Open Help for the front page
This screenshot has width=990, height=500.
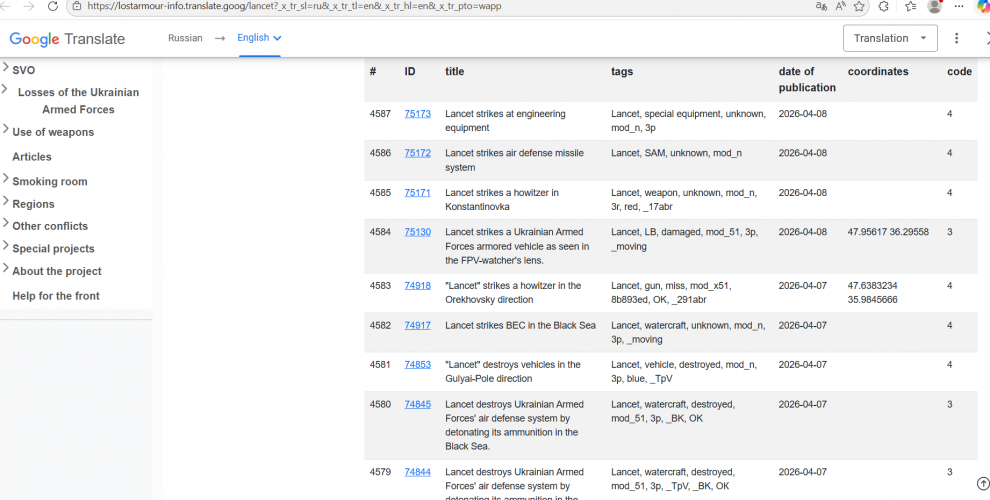pos(56,296)
